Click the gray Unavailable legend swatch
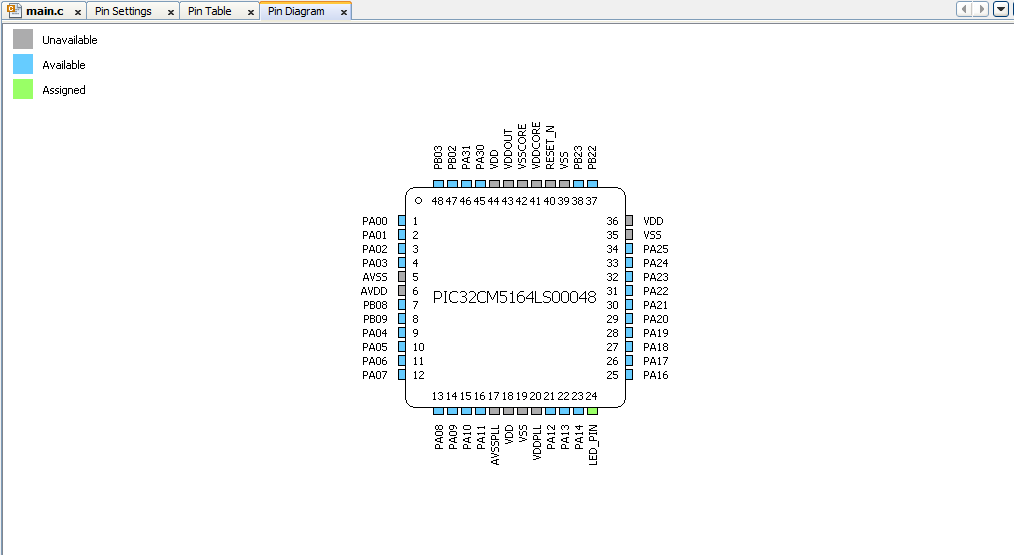Screen dimensions: 1014x555 [x=23, y=40]
